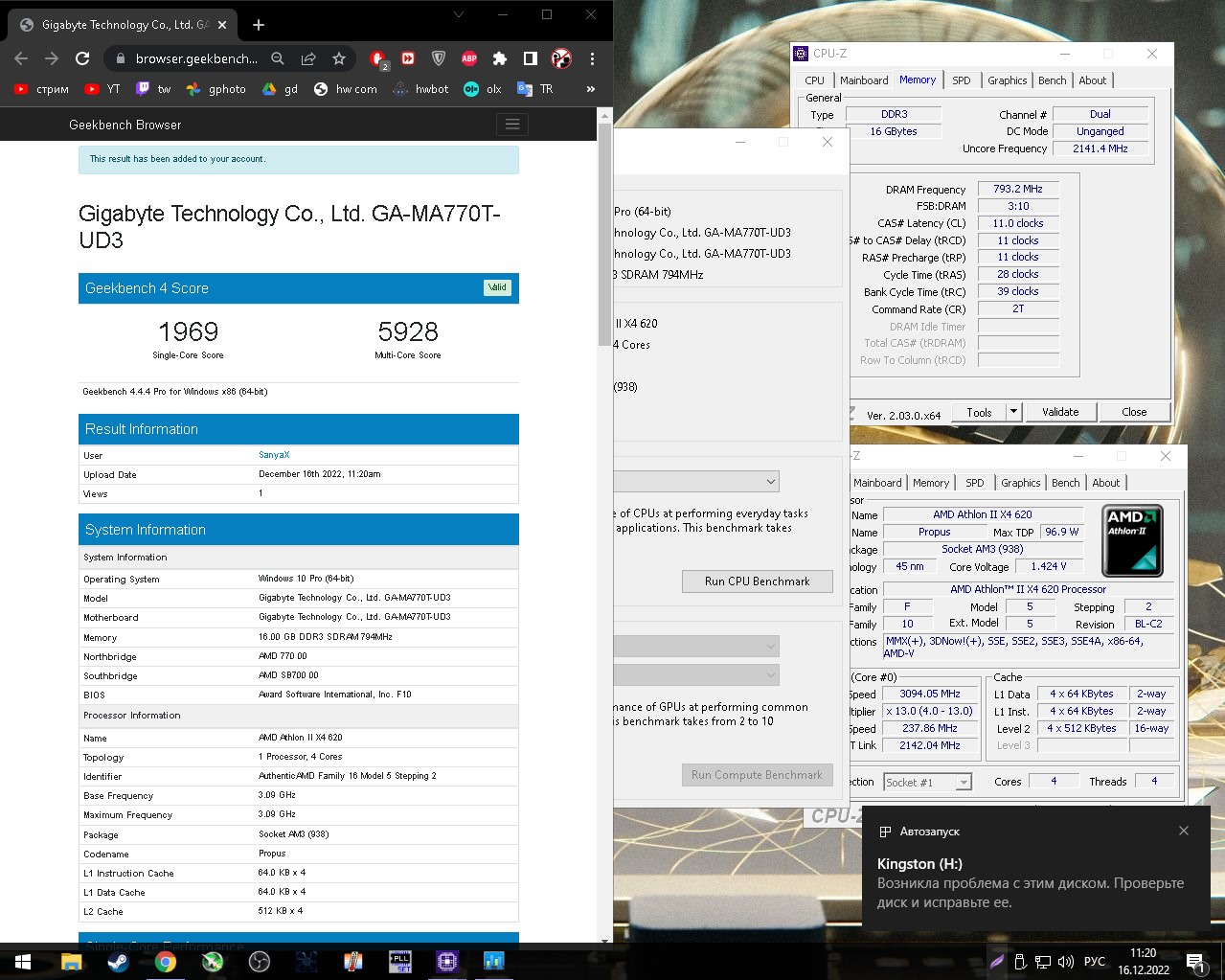The height and width of the screenshot is (980, 1225).
Task: Open the SanyaX user profile link
Action: 274,455
